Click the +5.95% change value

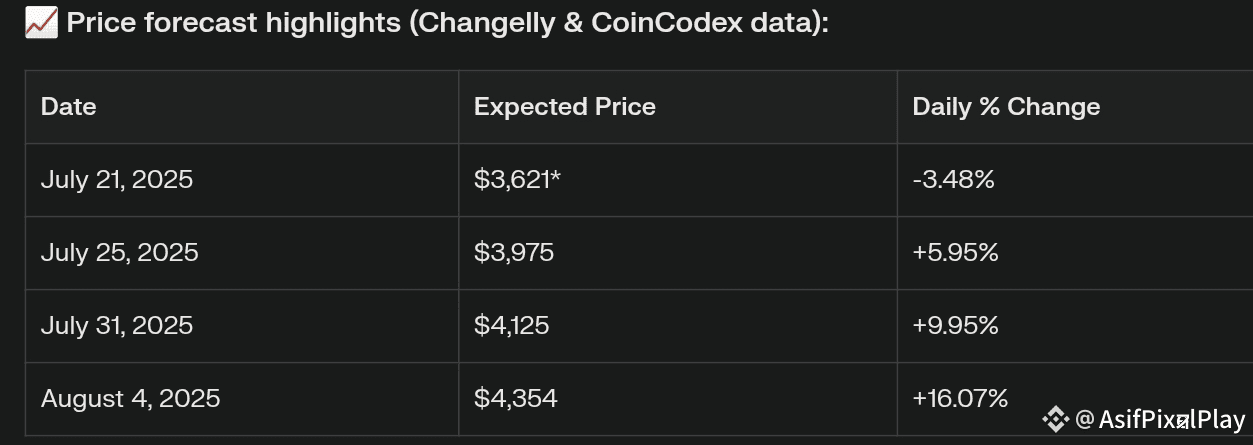[956, 253]
